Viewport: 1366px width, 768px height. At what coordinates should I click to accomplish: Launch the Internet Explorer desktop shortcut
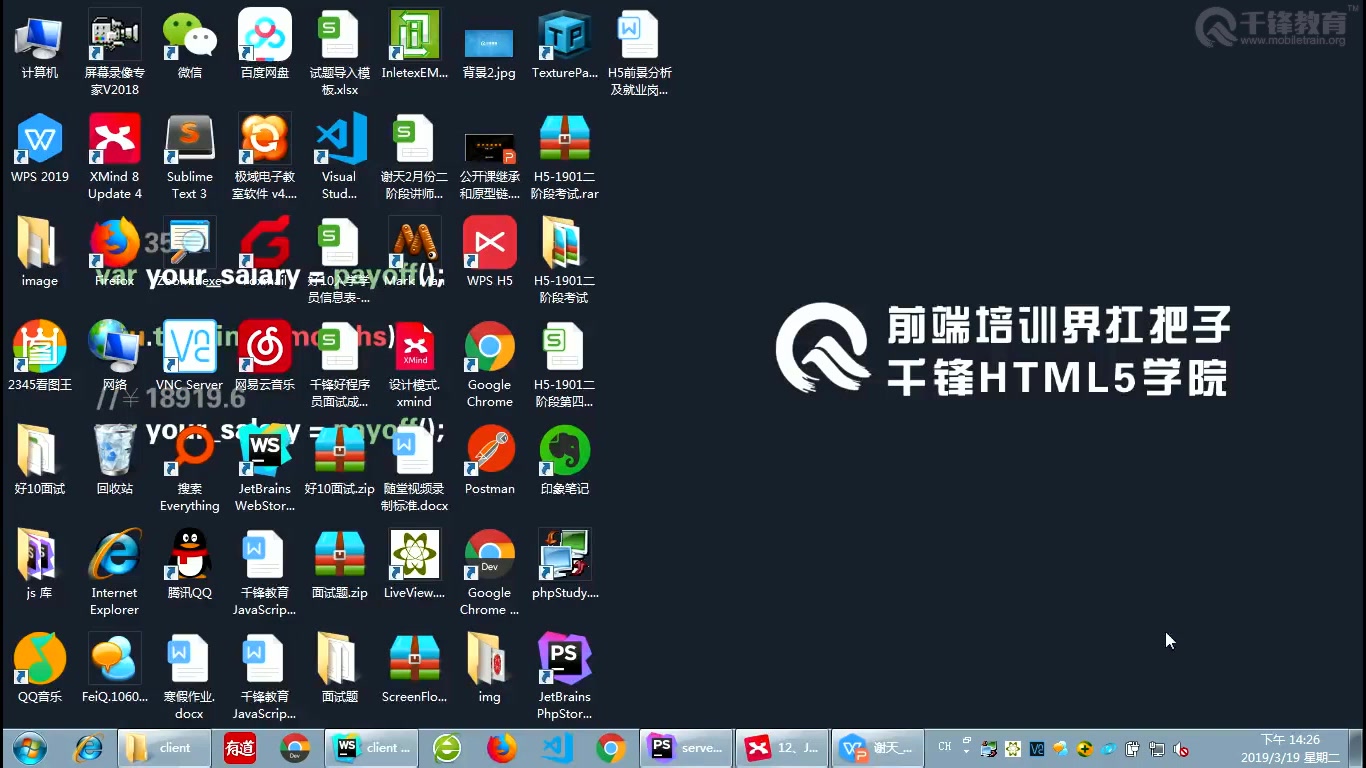(115, 573)
